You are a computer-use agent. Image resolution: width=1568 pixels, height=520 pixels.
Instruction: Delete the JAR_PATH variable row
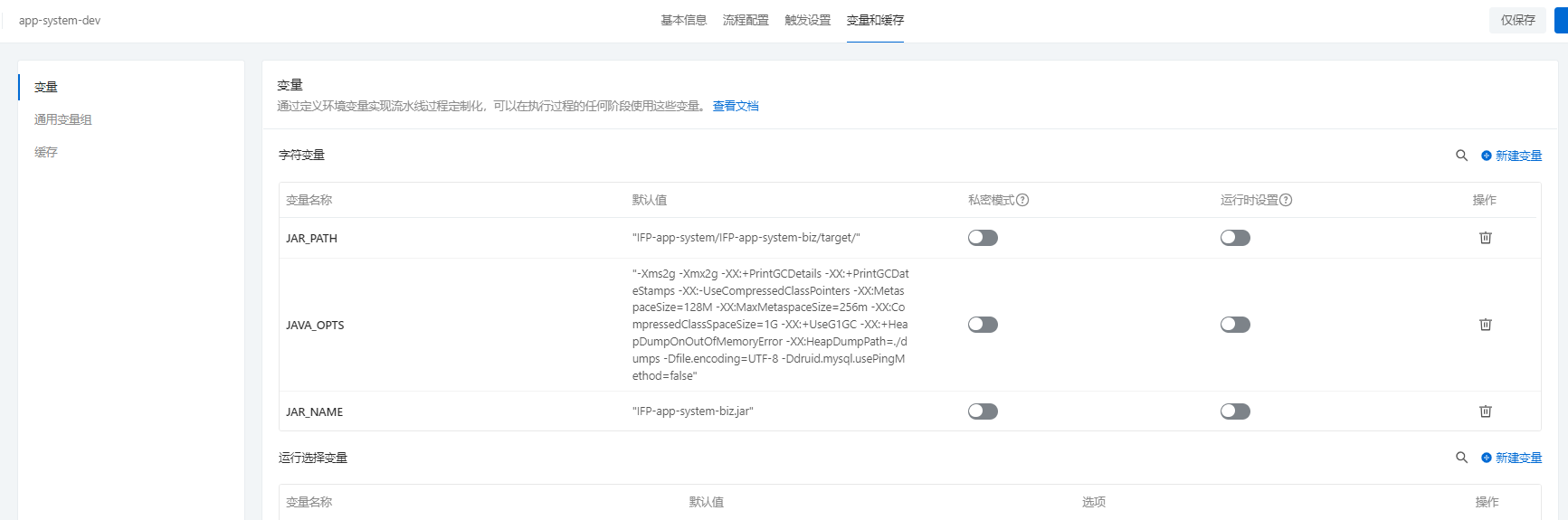click(x=1485, y=238)
